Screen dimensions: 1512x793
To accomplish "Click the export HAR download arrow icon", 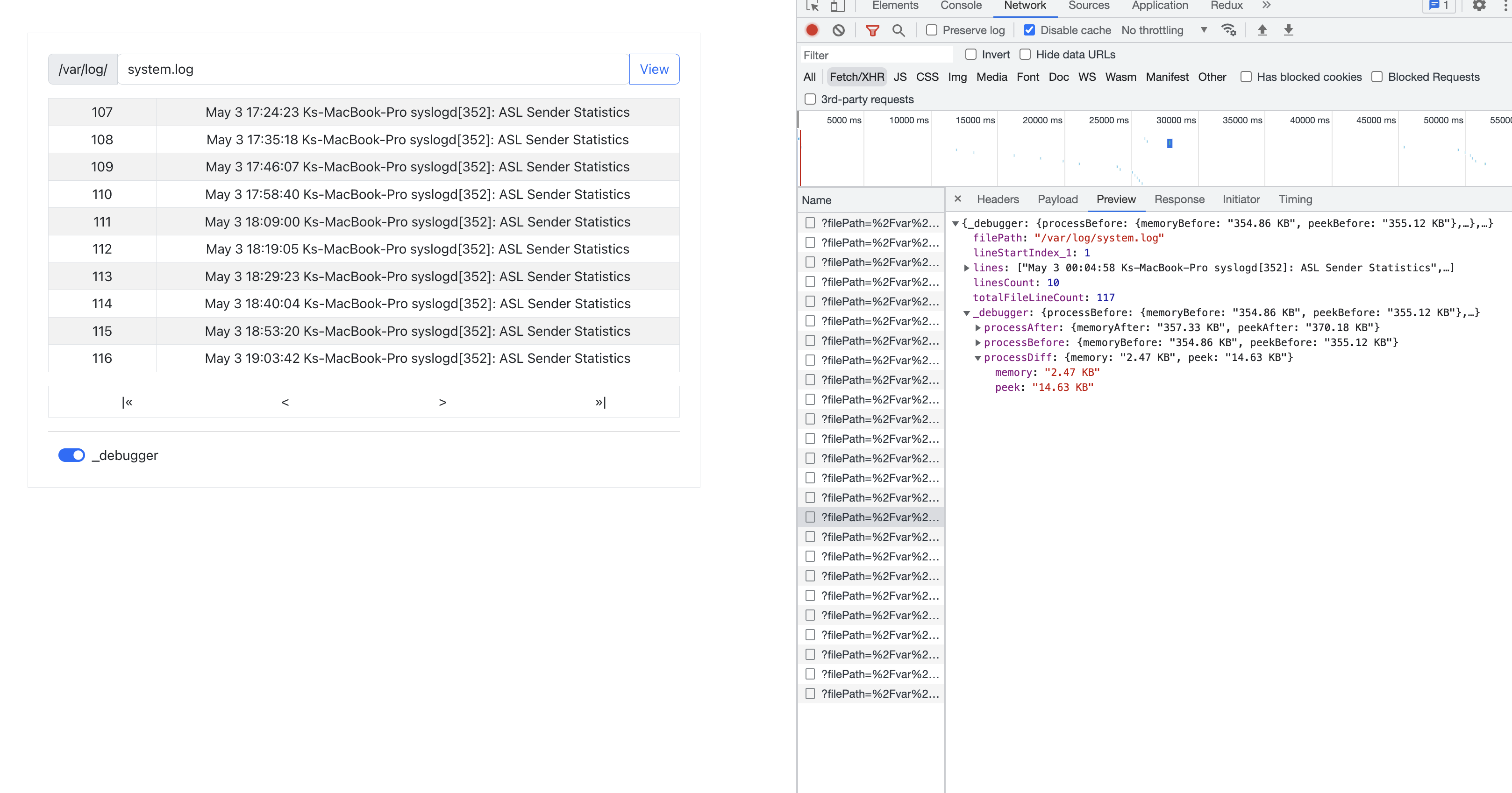I will (x=1288, y=30).
